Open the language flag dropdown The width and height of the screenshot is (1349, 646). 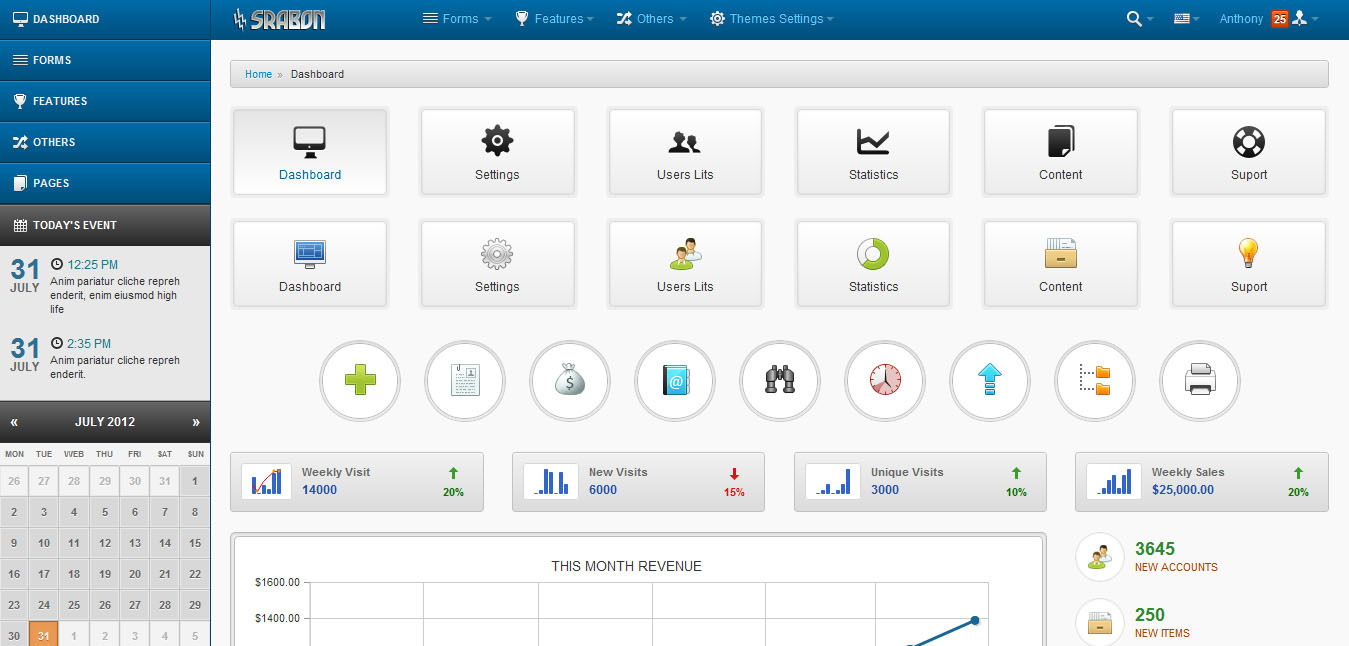(x=1186, y=19)
